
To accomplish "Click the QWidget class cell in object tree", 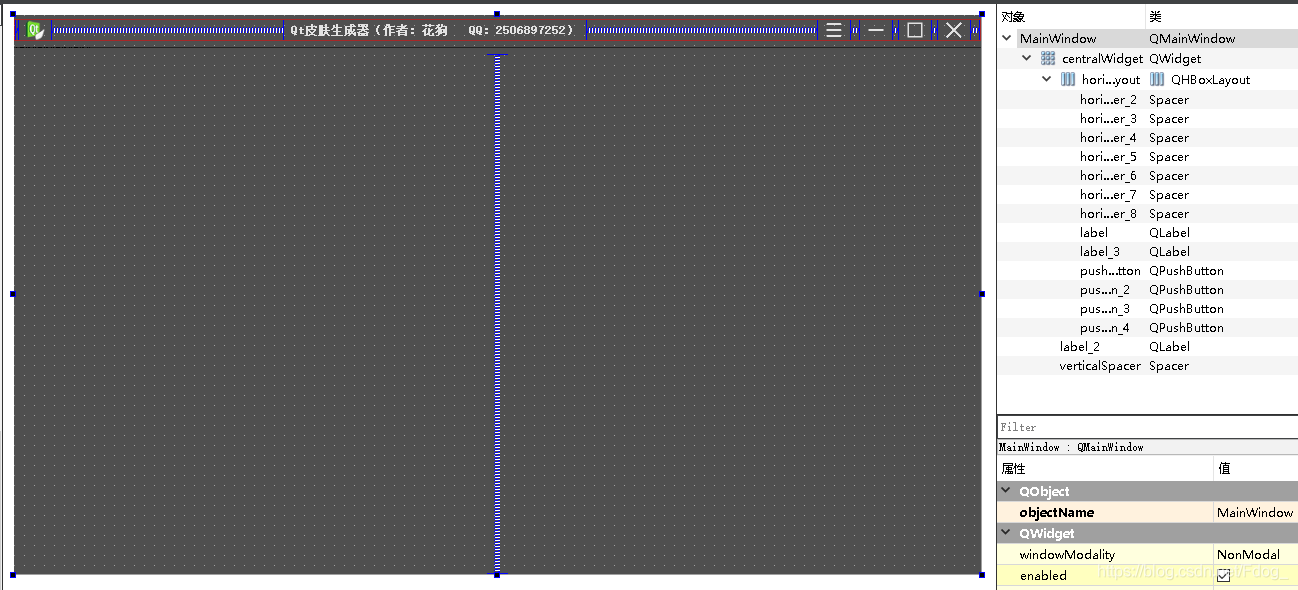I will click(1175, 59).
